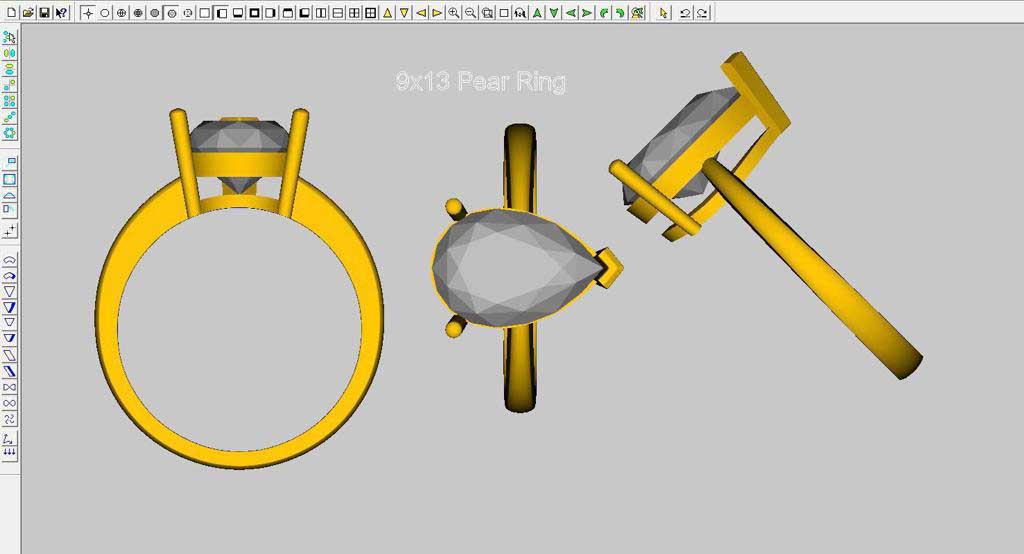
Task: Click the binoculars find icon
Action: click(520, 13)
